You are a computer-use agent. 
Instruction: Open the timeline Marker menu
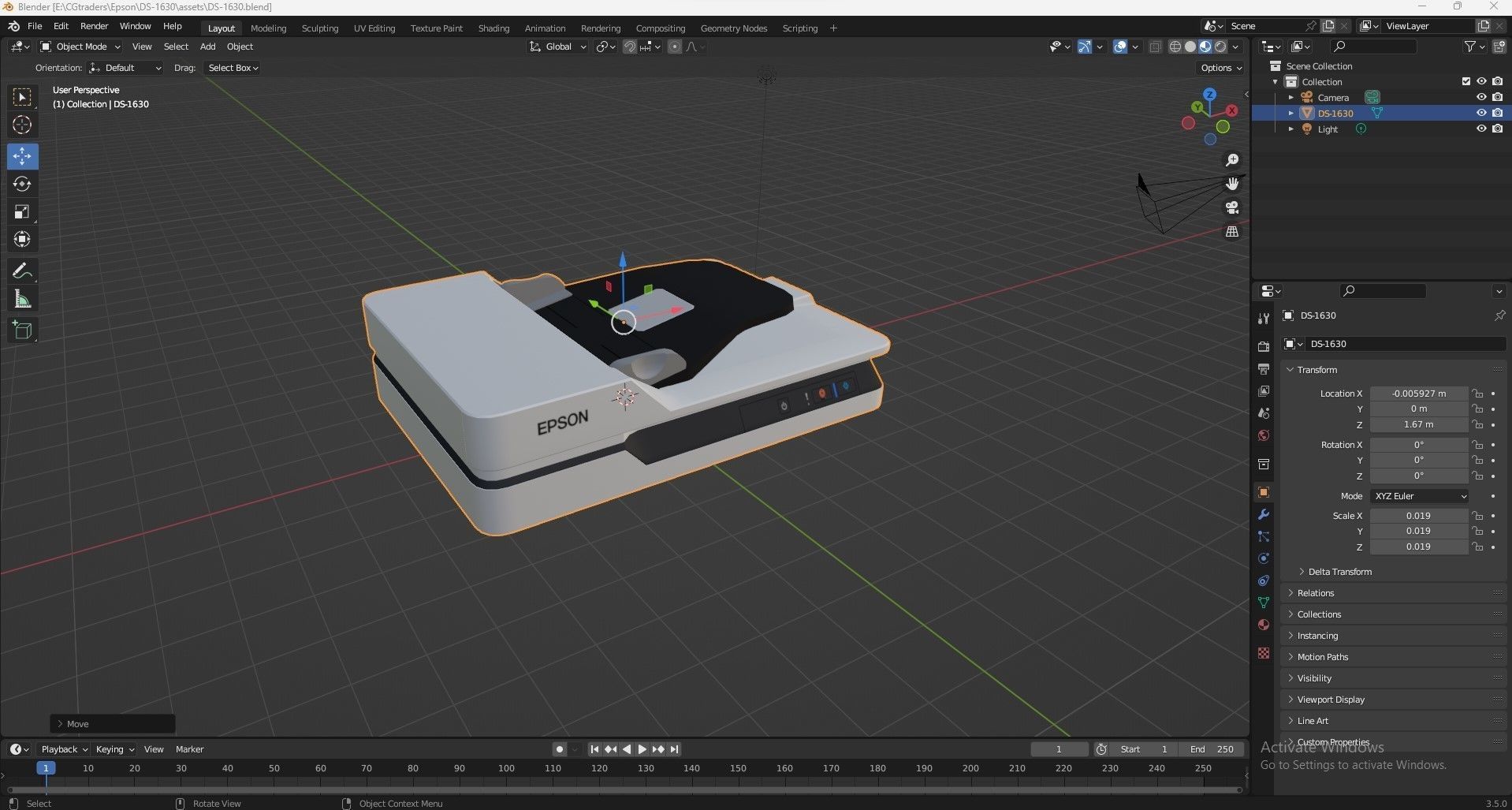[189, 749]
